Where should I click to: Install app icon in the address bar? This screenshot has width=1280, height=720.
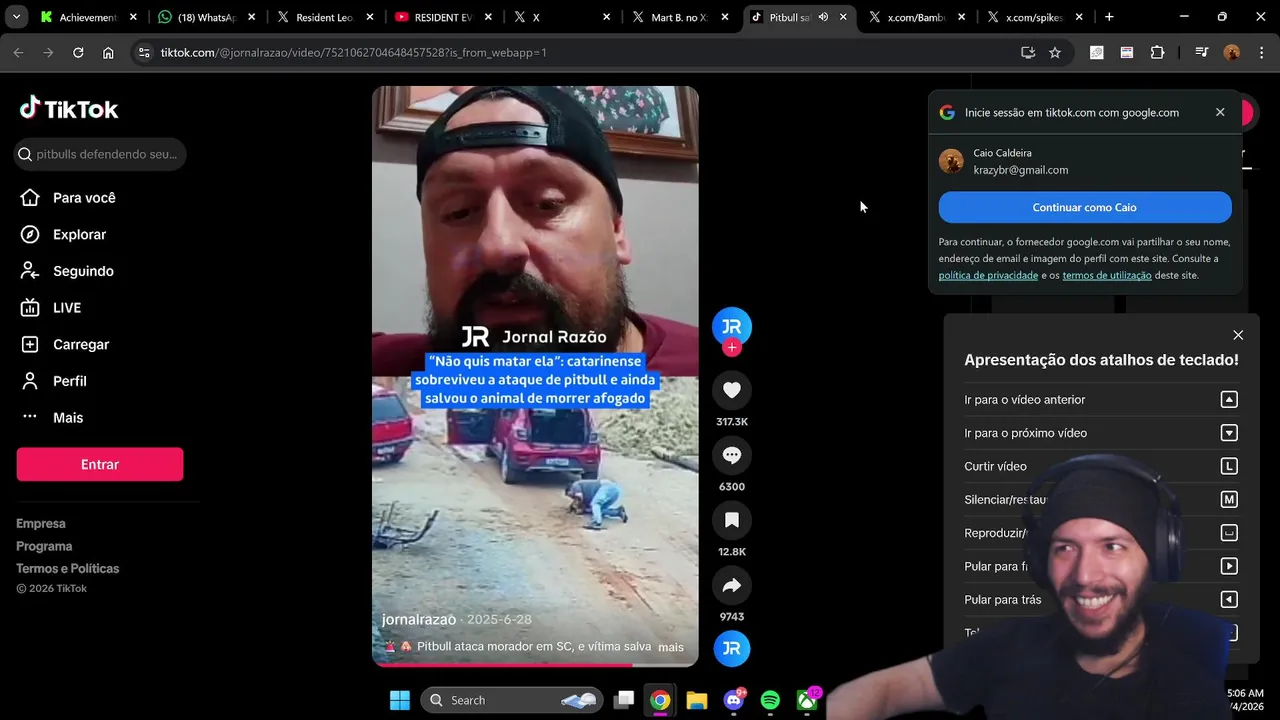1028,52
